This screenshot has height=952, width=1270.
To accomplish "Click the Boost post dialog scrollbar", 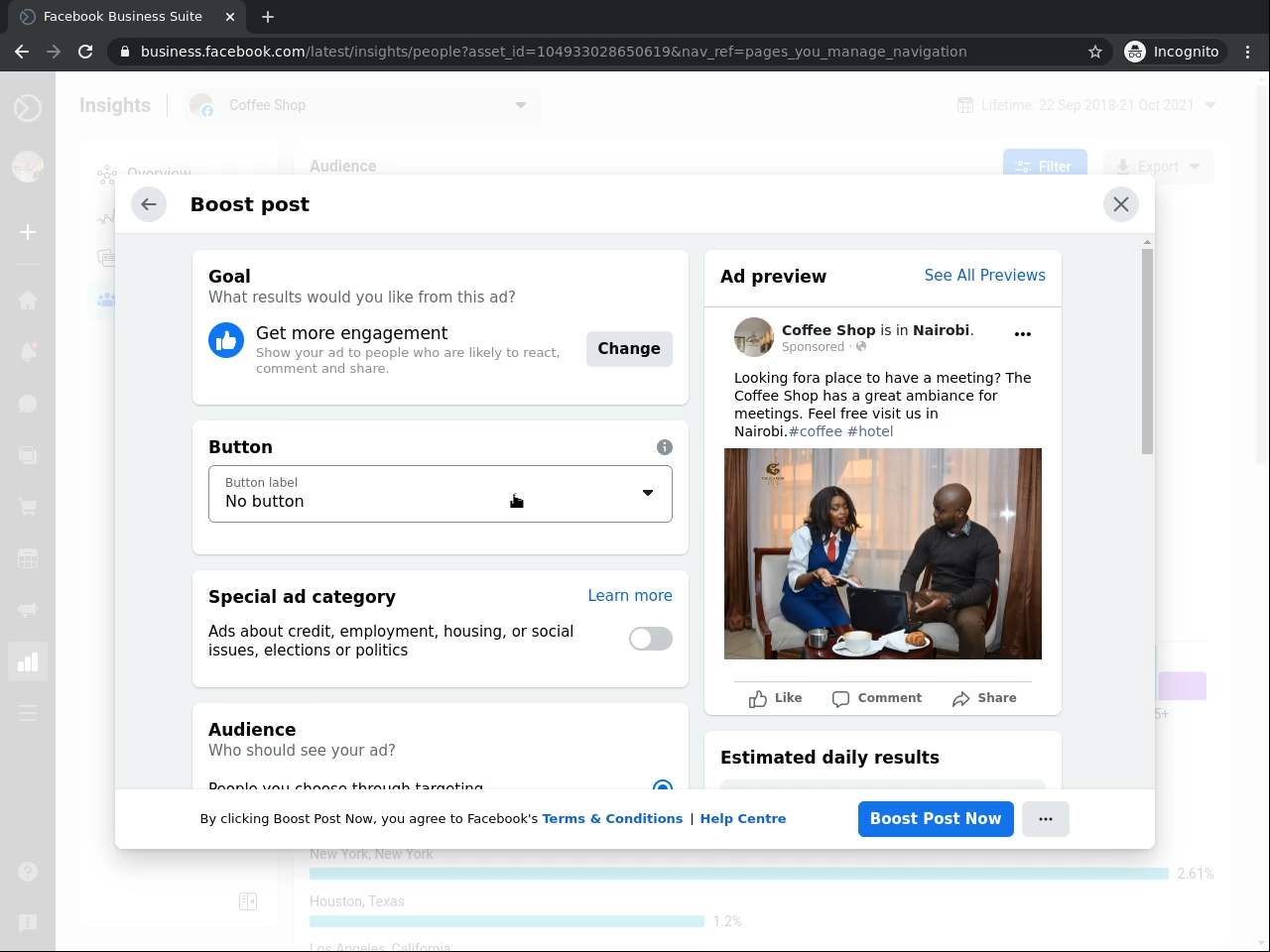I will click(1148, 351).
